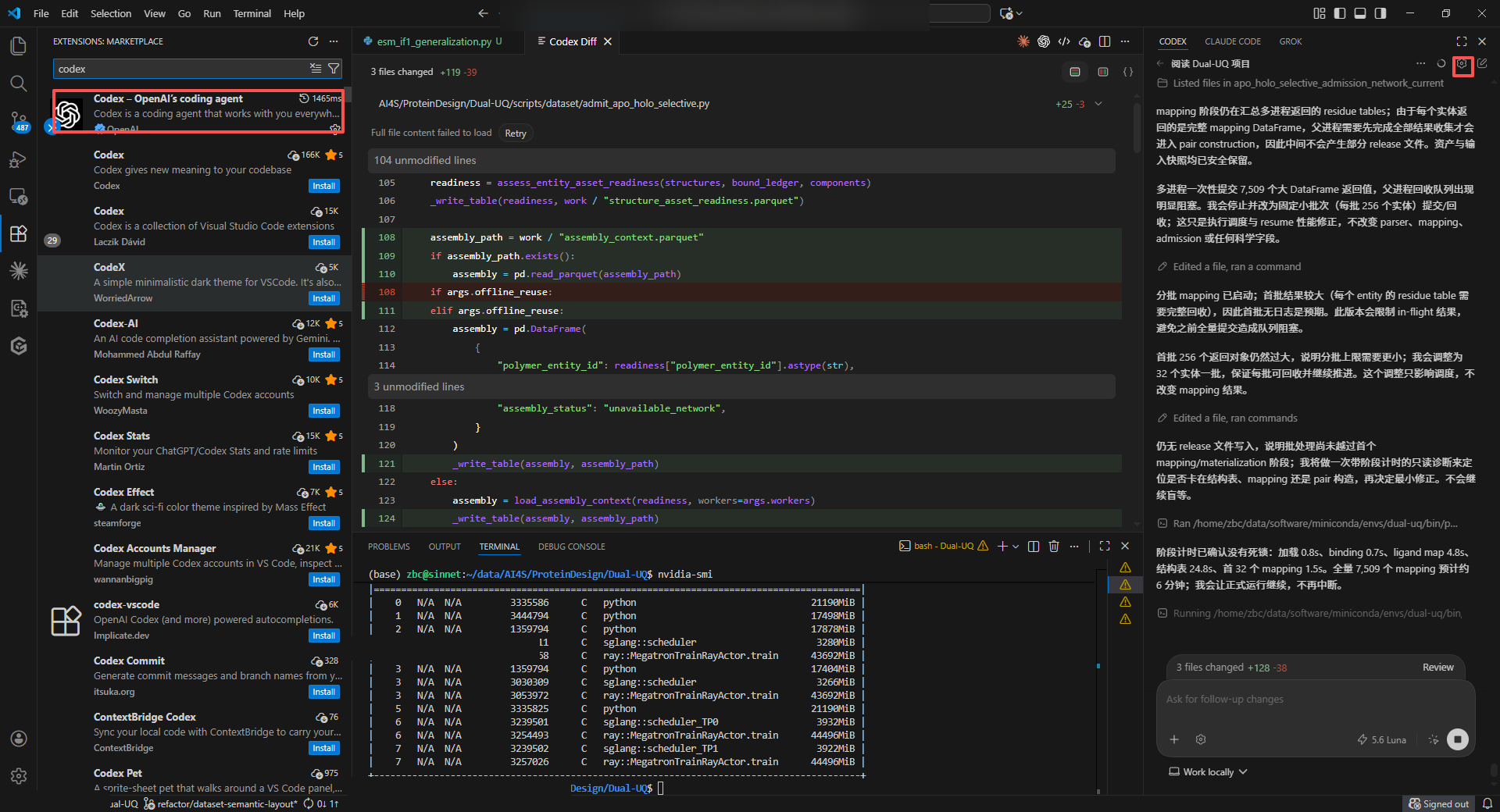Open the Terminal menu
The image size is (1500, 812).
click(x=252, y=13)
